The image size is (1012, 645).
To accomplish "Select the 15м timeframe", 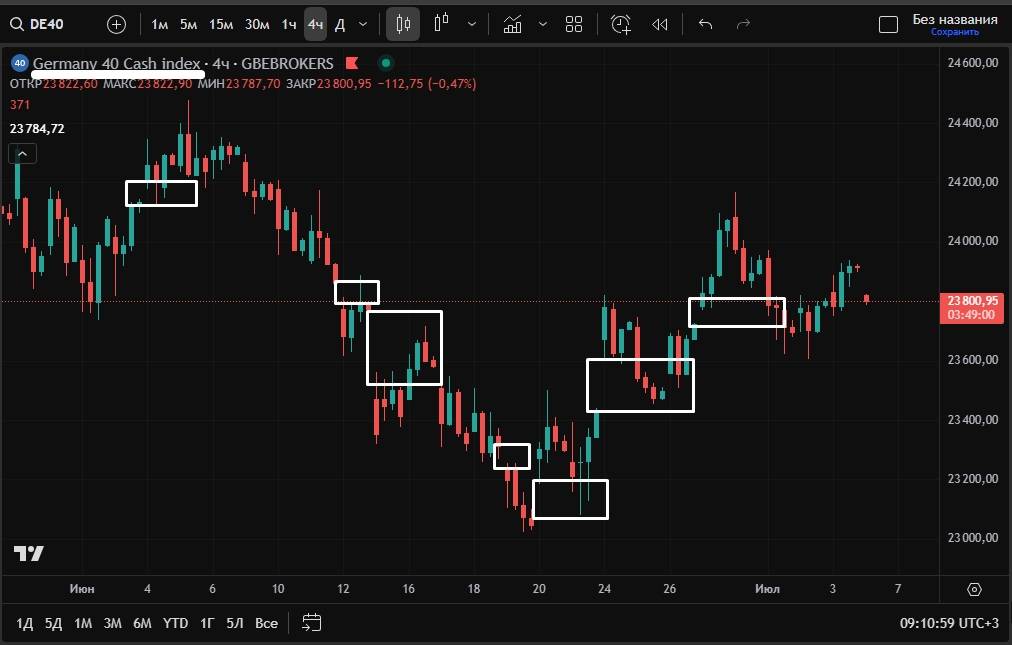I will click(221, 25).
